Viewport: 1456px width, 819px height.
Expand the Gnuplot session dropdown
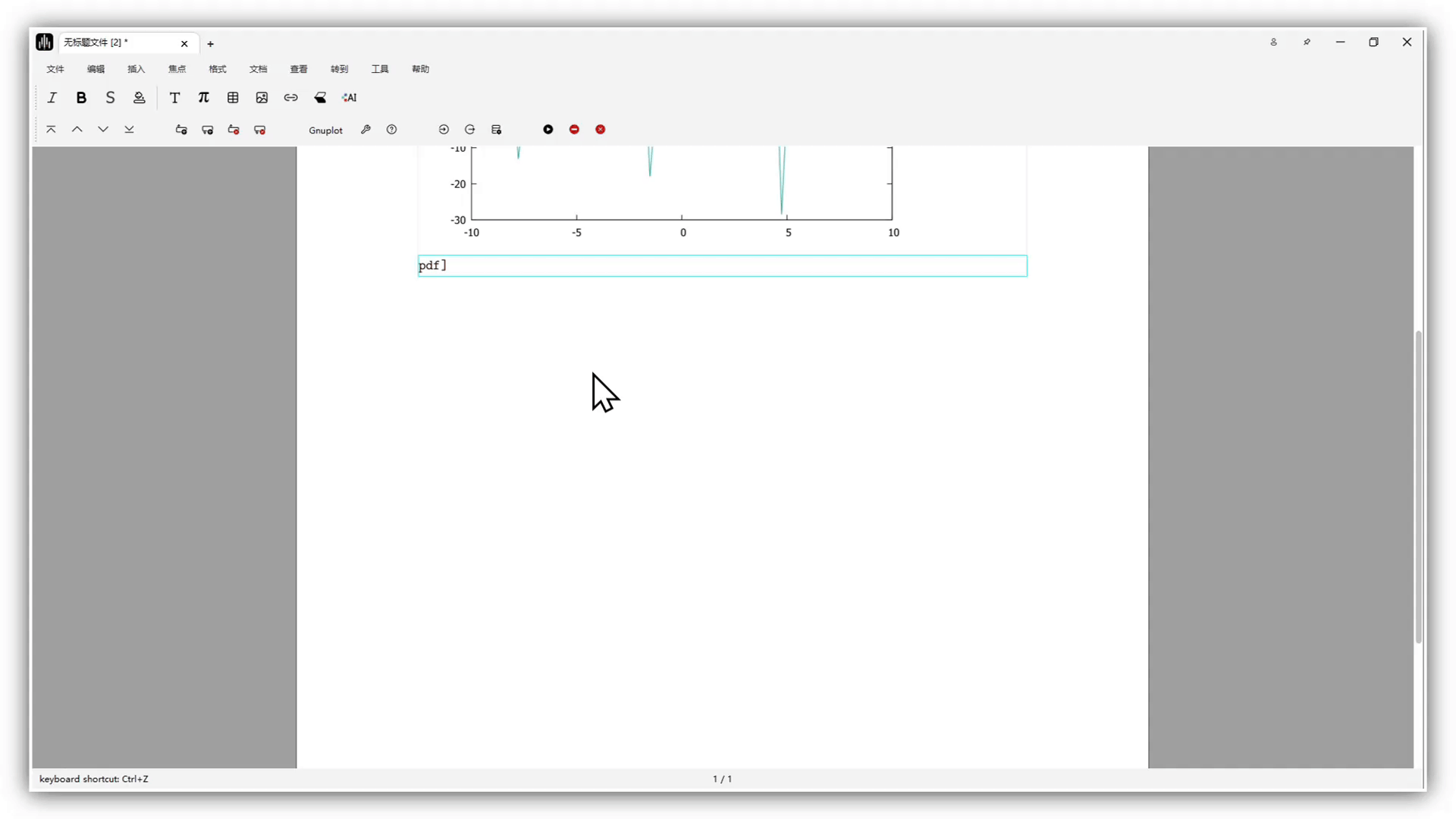click(x=325, y=130)
